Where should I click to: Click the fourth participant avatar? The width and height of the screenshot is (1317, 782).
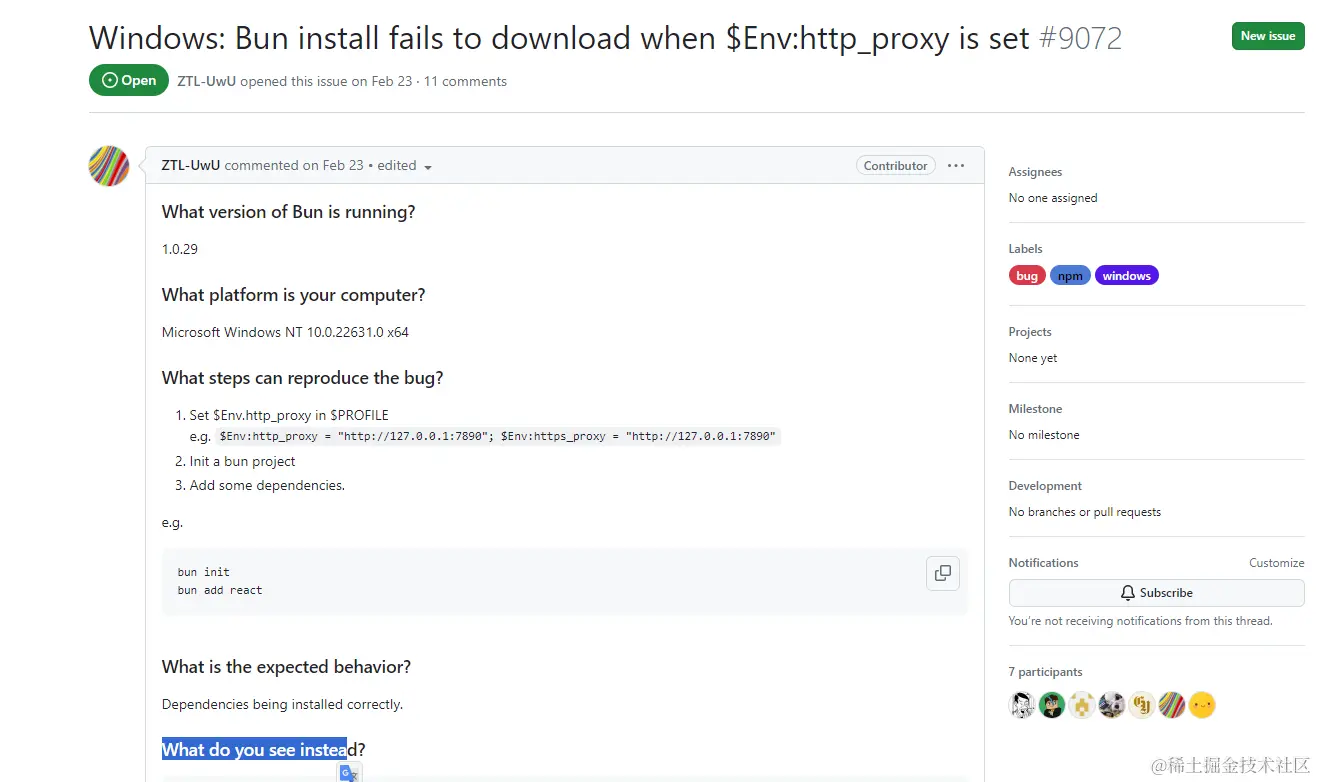pos(1111,705)
